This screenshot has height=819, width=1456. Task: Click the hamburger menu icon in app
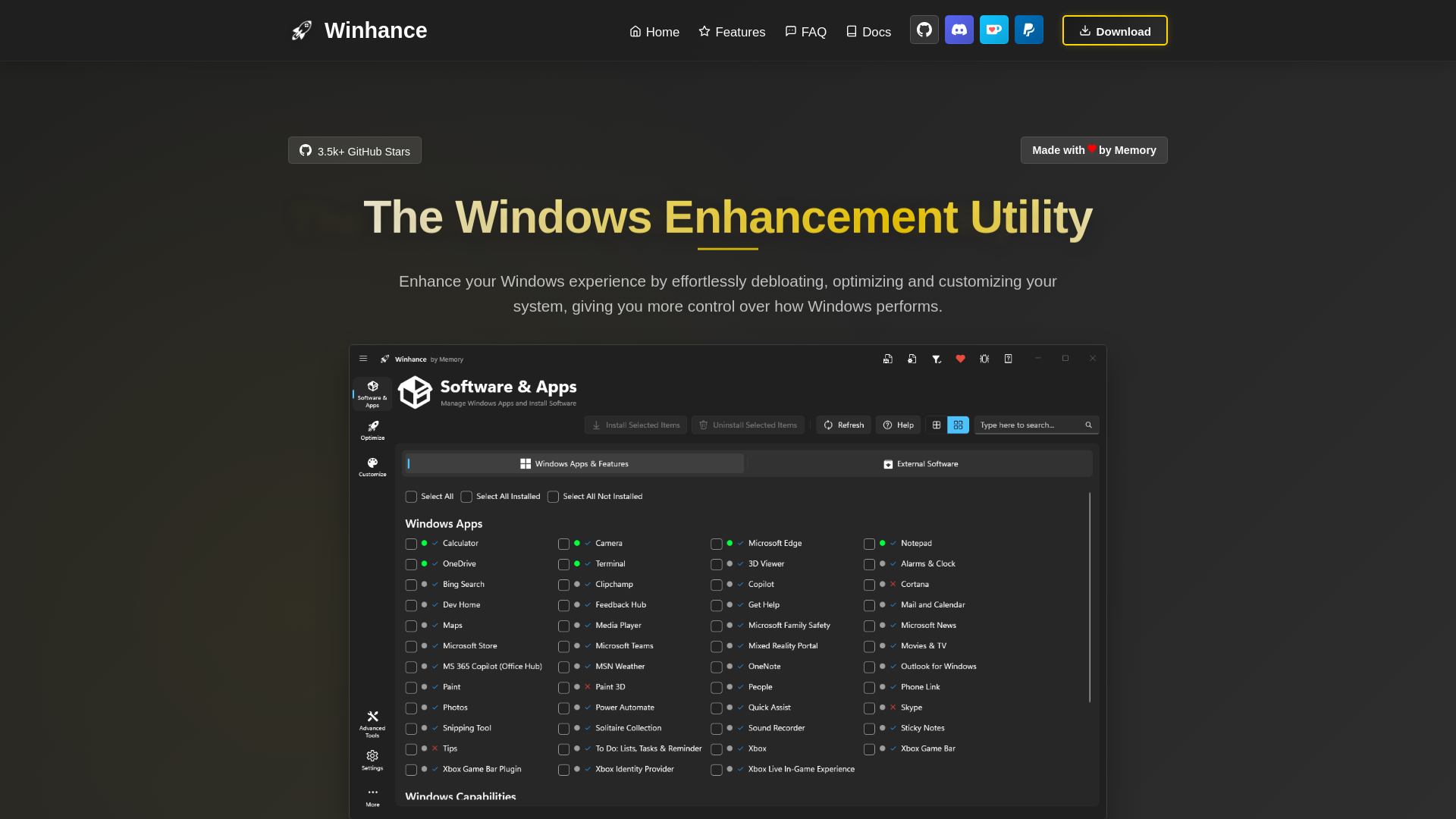coord(363,359)
